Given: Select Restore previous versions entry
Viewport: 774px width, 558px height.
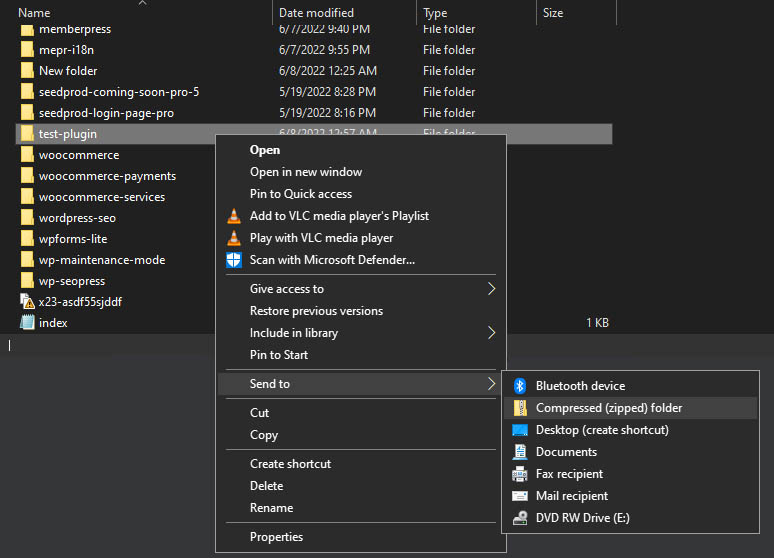Looking at the screenshot, I should point(316,311).
